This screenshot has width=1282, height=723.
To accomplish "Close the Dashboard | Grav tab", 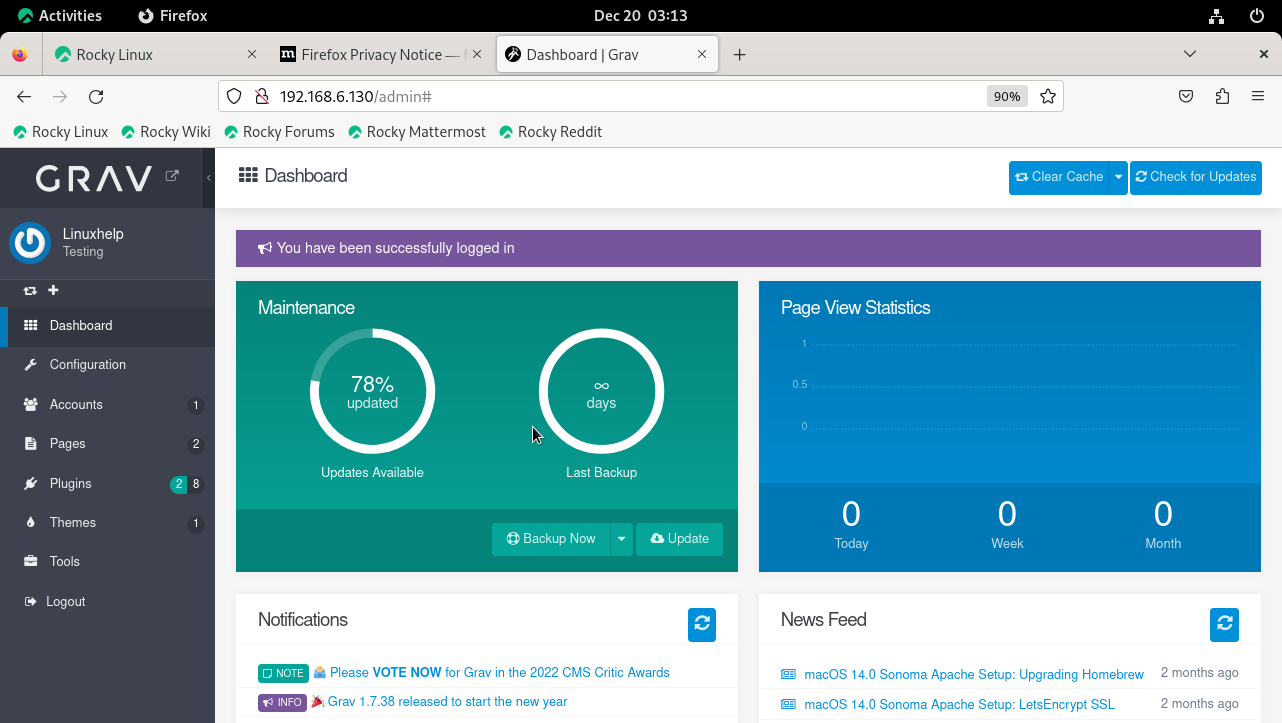I will click(x=702, y=55).
